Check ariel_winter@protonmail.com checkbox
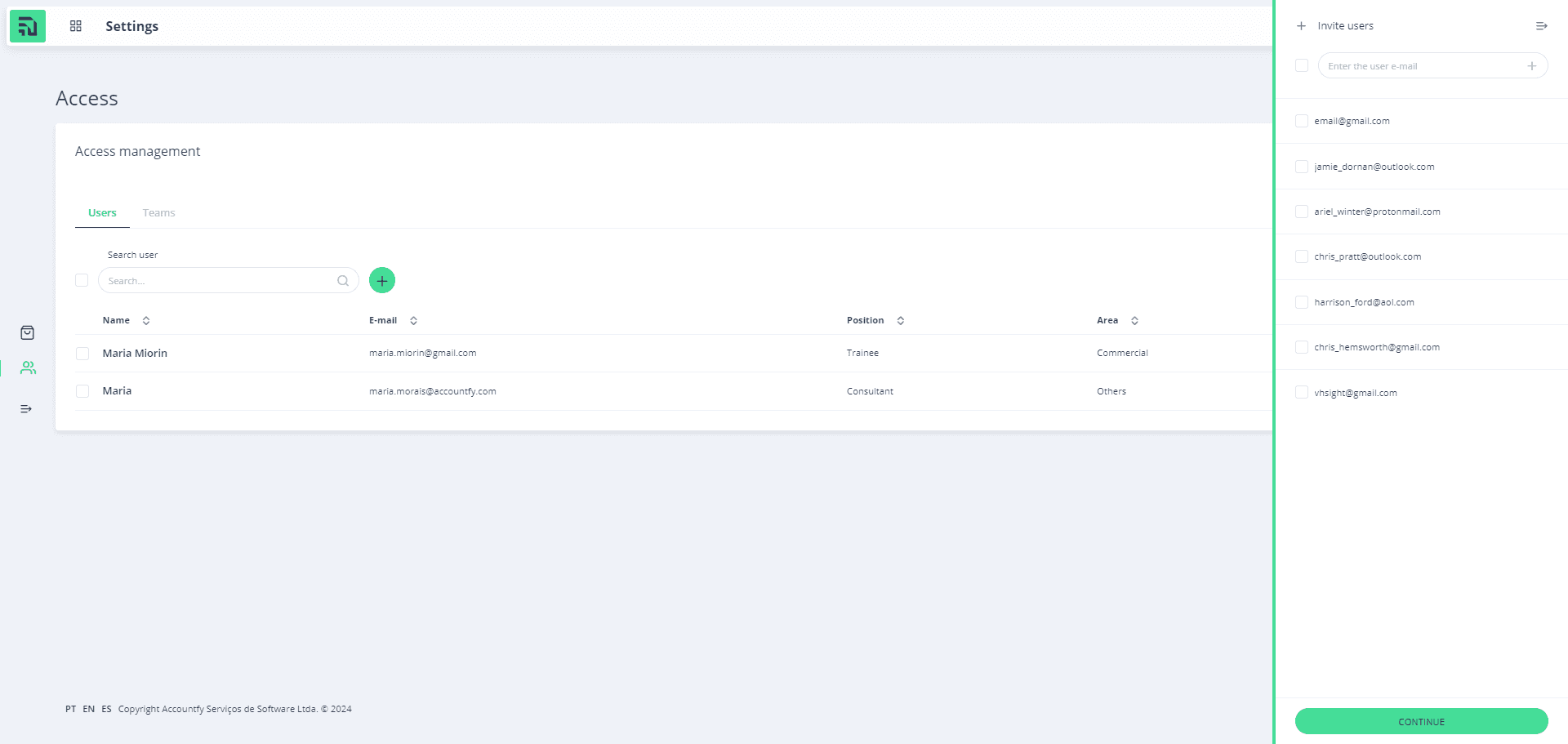The image size is (1568, 744). tap(1302, 212)
